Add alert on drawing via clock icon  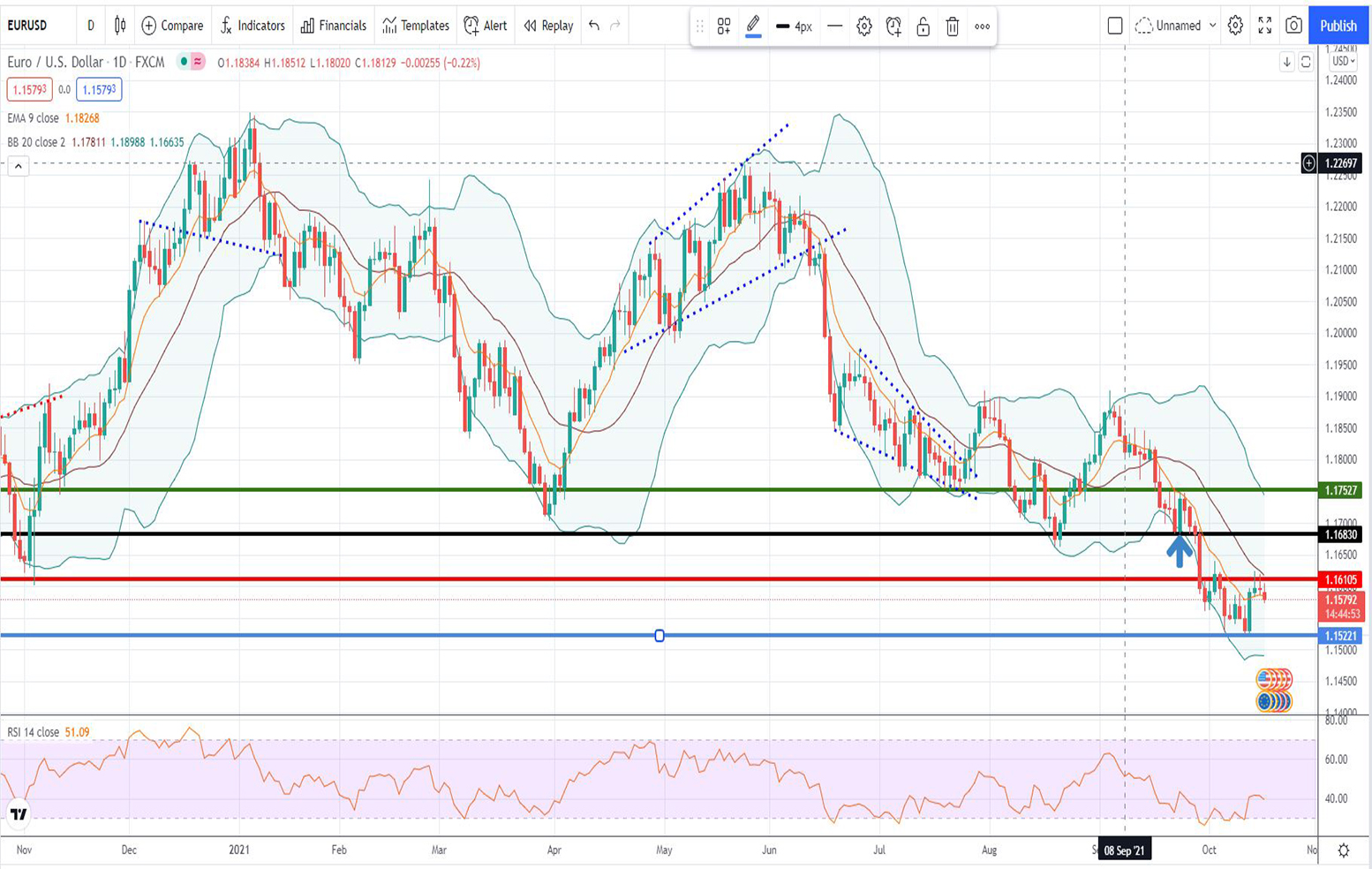(x=893, y=26)
